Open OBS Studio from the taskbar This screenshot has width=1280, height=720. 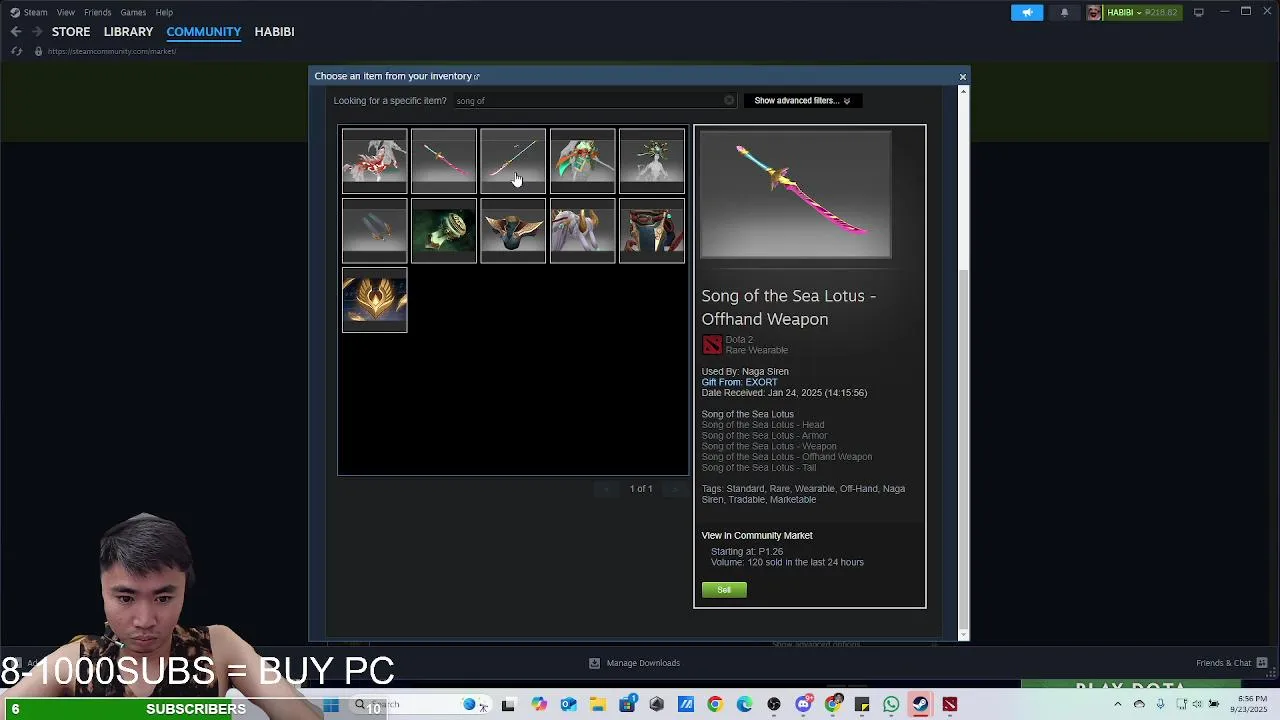click(774, 705)
